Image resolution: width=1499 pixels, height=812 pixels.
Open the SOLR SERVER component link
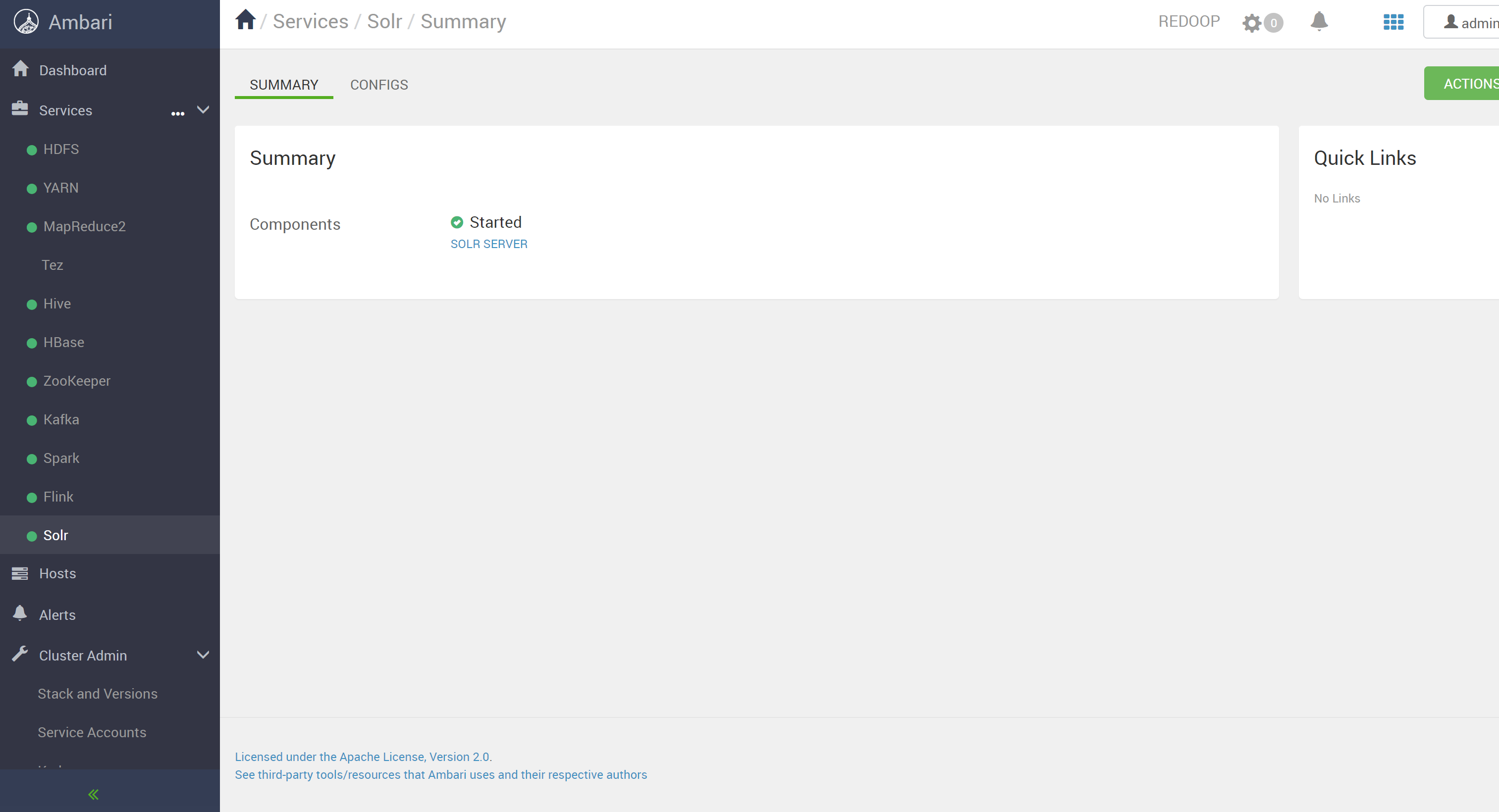click(x=489, y=244)
